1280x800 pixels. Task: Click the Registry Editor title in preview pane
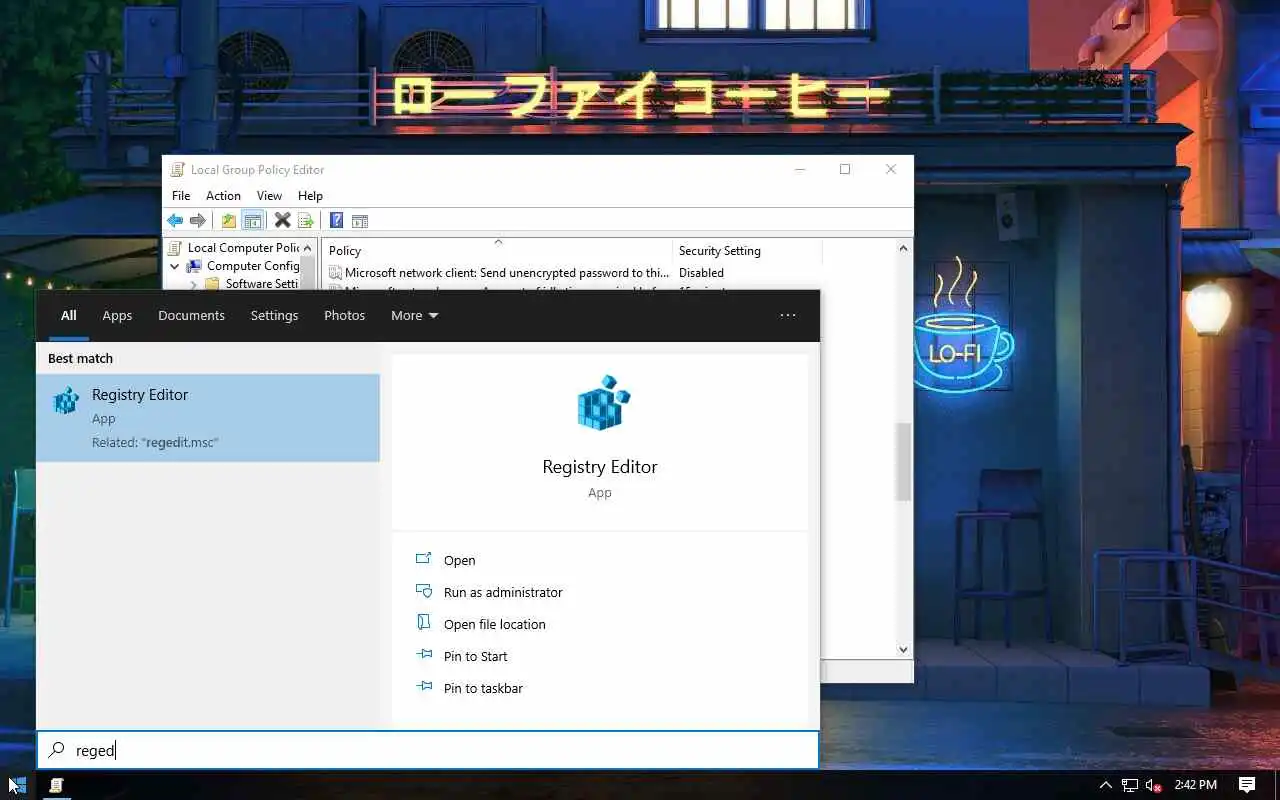click(600, 467)
